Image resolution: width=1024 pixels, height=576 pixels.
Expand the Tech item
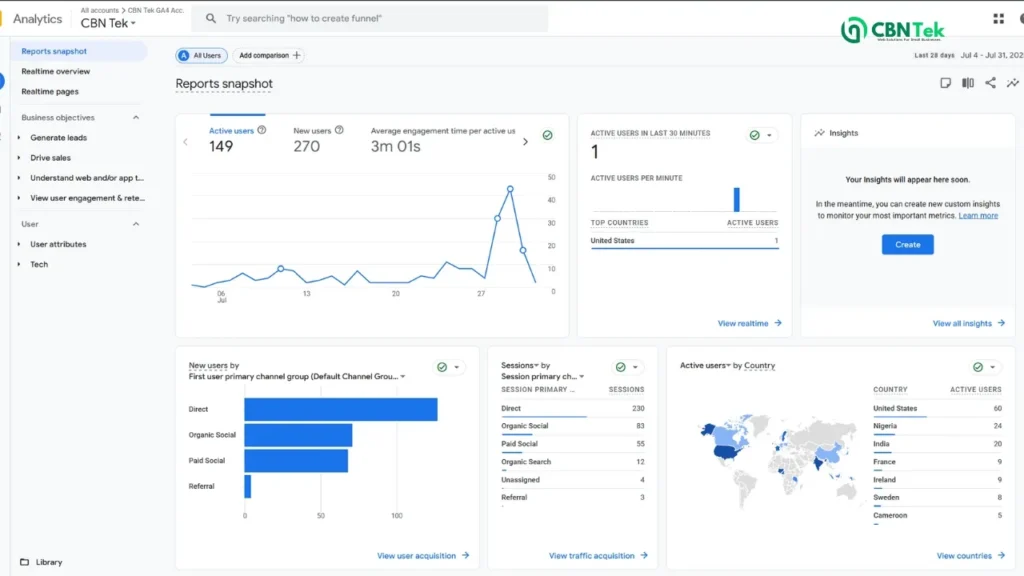click(x=19, y=264)
